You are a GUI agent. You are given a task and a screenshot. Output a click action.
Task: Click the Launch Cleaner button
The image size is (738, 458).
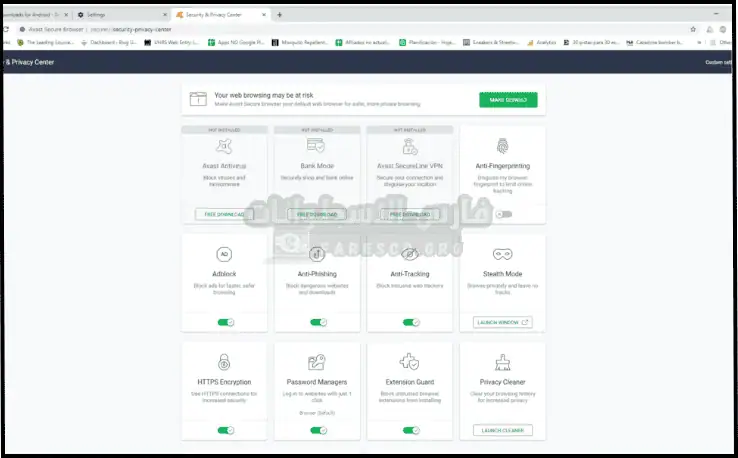(x=503, y=430)
